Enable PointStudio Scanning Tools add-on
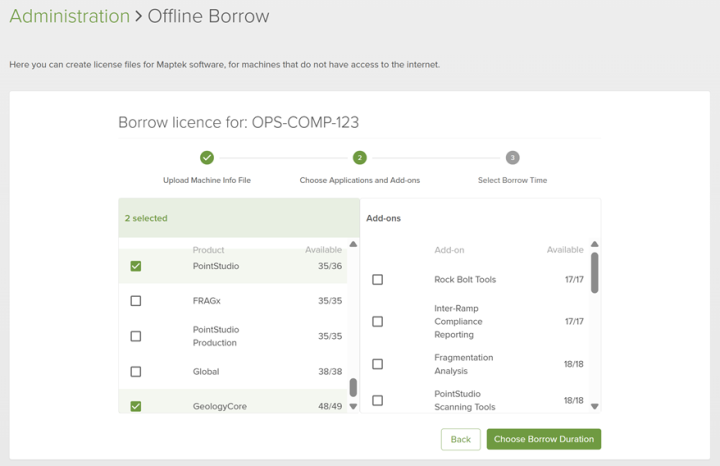This screenshot has height=466, width=720. [377, 400]
